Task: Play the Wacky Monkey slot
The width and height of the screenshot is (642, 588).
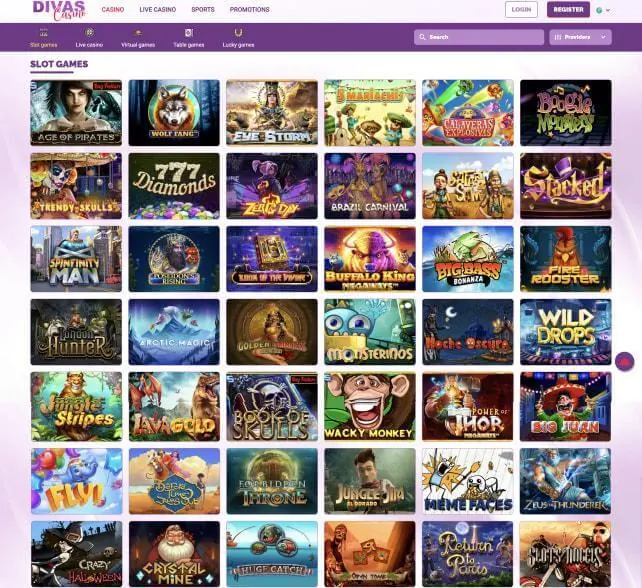Action: (x=370, y=406)
